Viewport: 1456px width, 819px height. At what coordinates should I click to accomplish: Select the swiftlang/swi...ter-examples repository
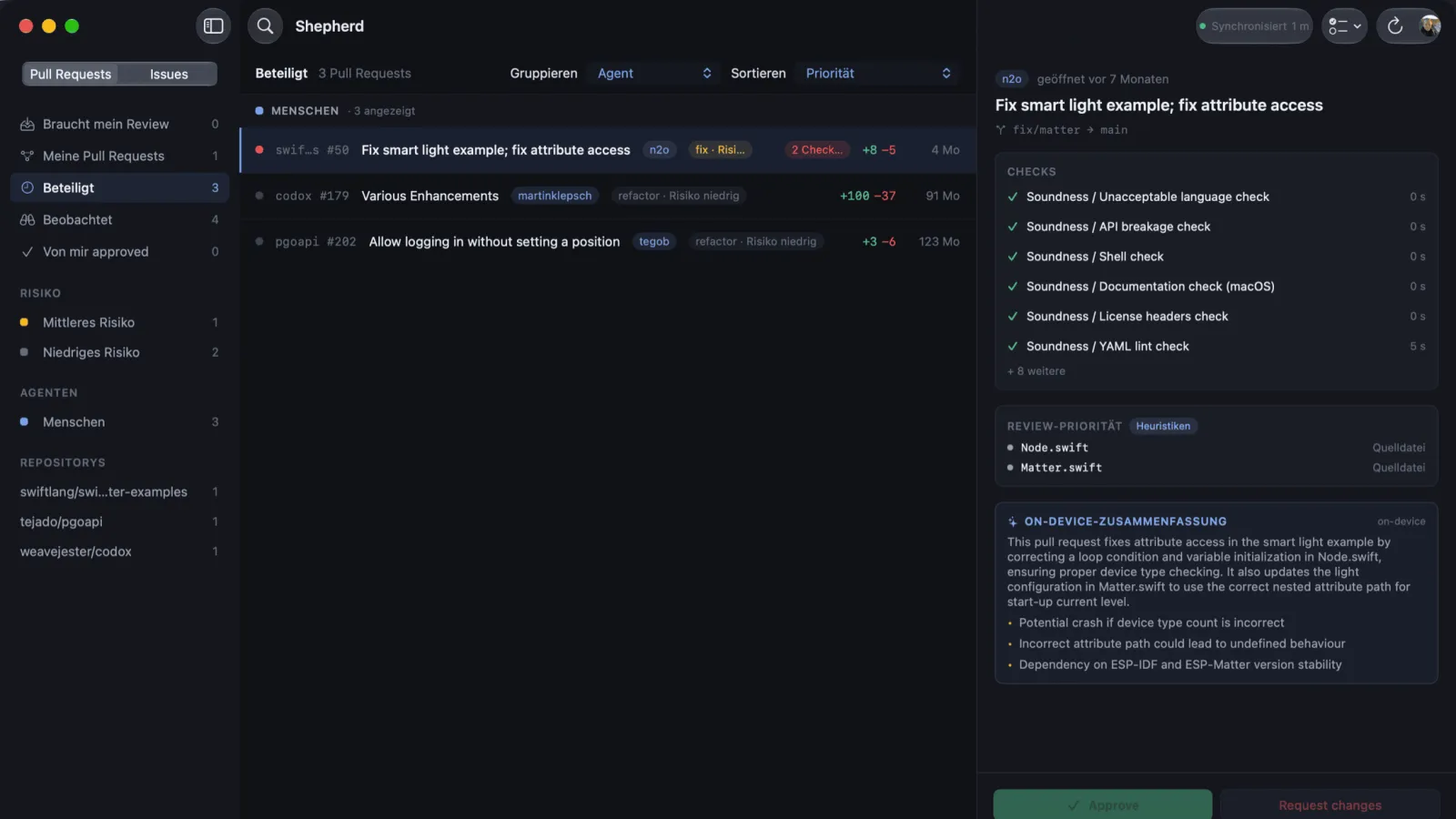pos(119,491)
